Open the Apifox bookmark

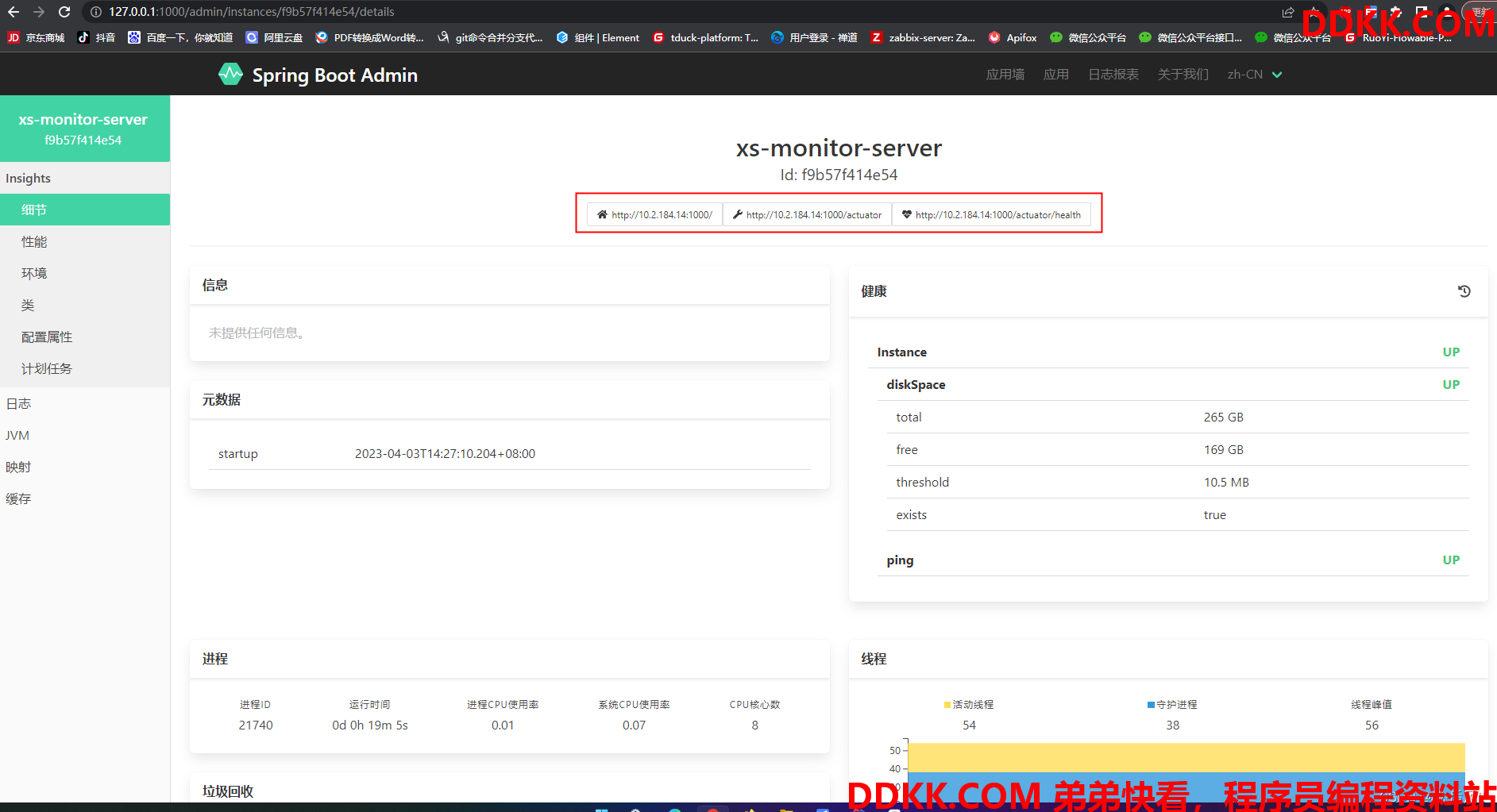click(1013, 37)
